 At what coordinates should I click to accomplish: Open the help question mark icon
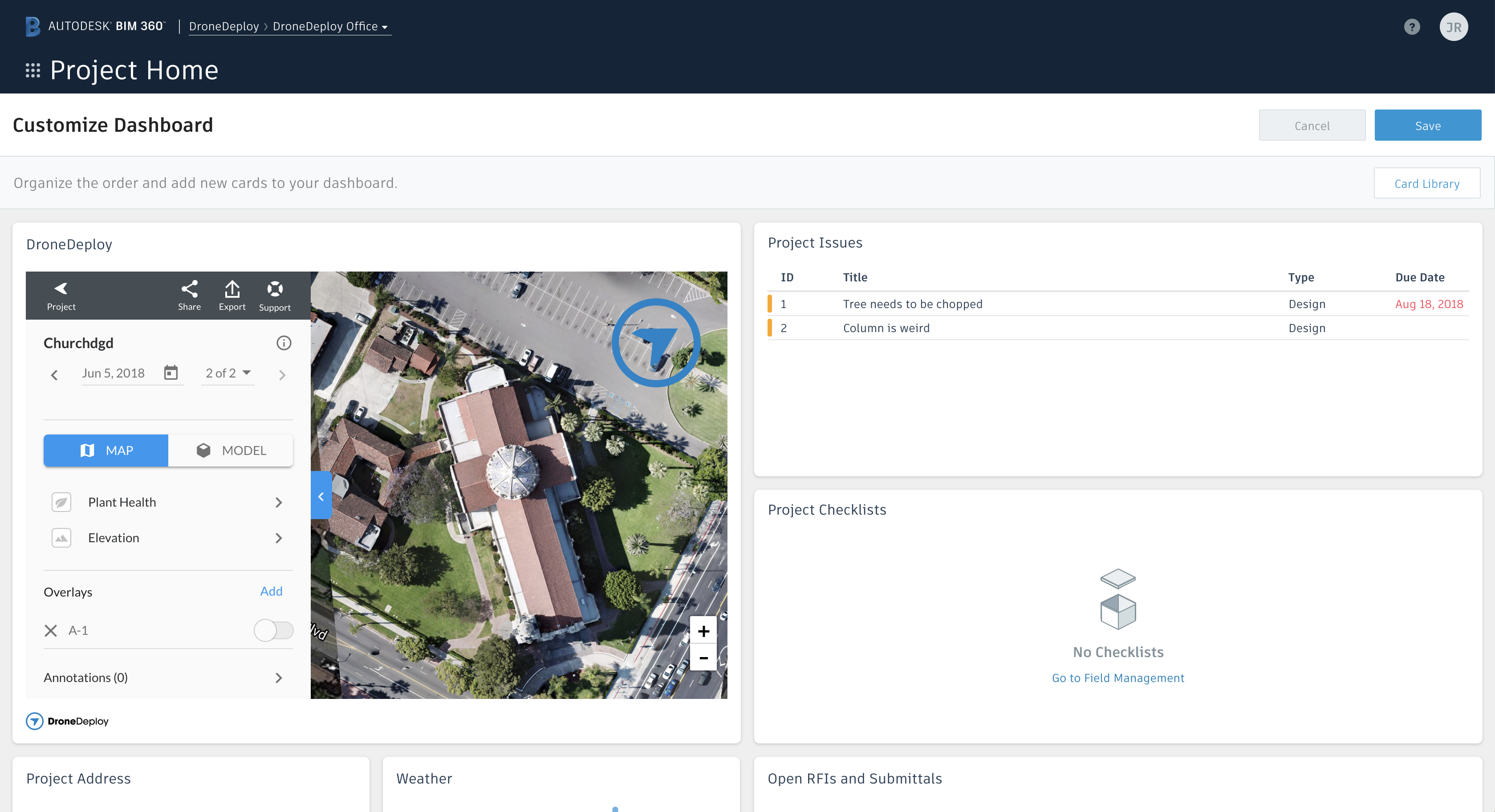coord(1411,27)
